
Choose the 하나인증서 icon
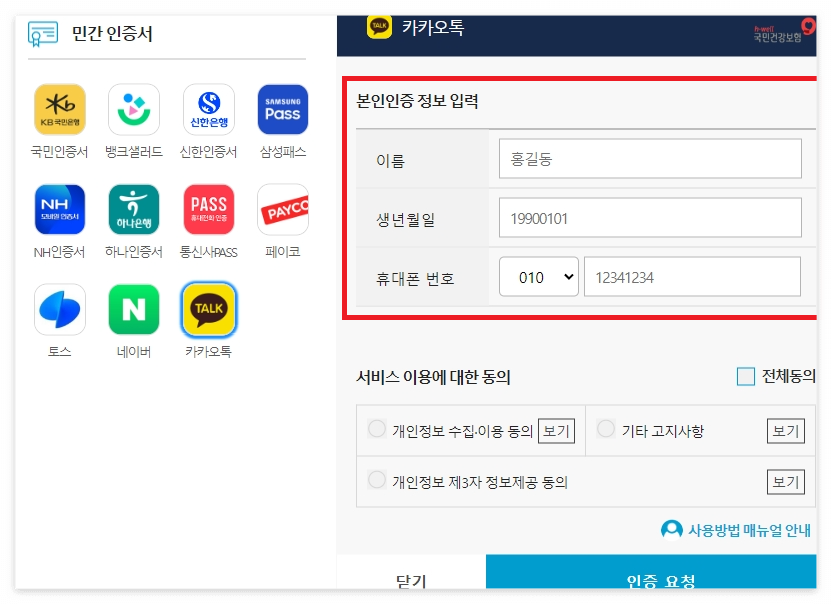(134, 210)
